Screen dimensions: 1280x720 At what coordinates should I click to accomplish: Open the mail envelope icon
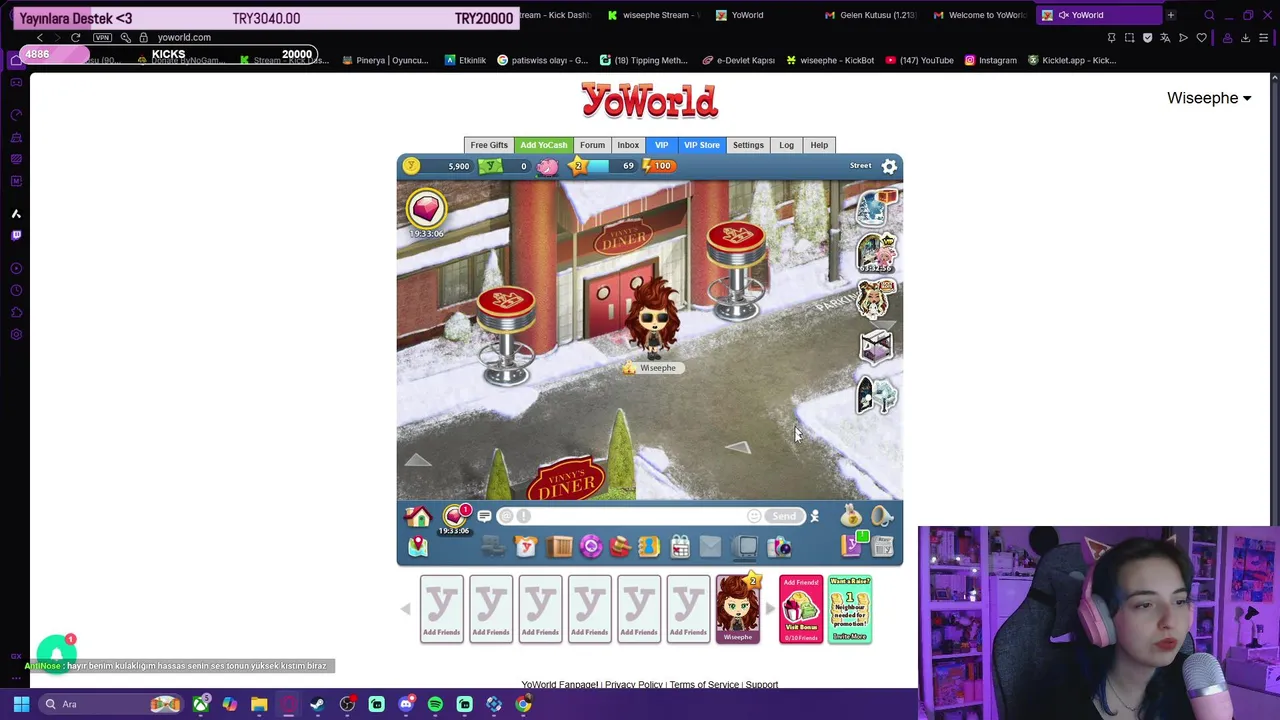click(x=710, y=547)
